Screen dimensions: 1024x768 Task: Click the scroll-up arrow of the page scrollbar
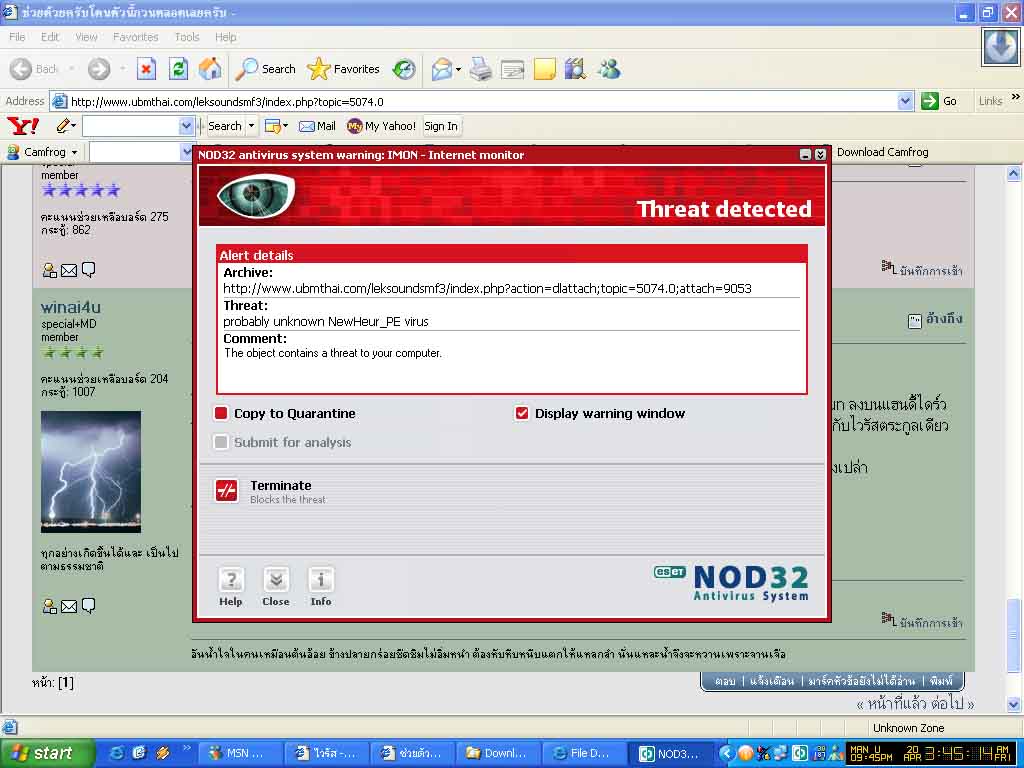(1014, 174)
